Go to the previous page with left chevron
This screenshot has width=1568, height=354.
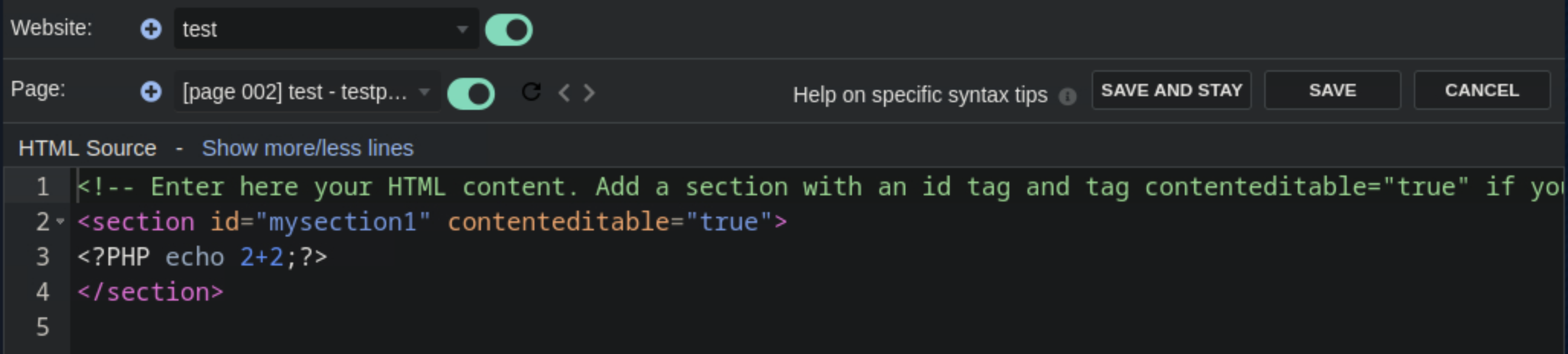coord(564,93)
